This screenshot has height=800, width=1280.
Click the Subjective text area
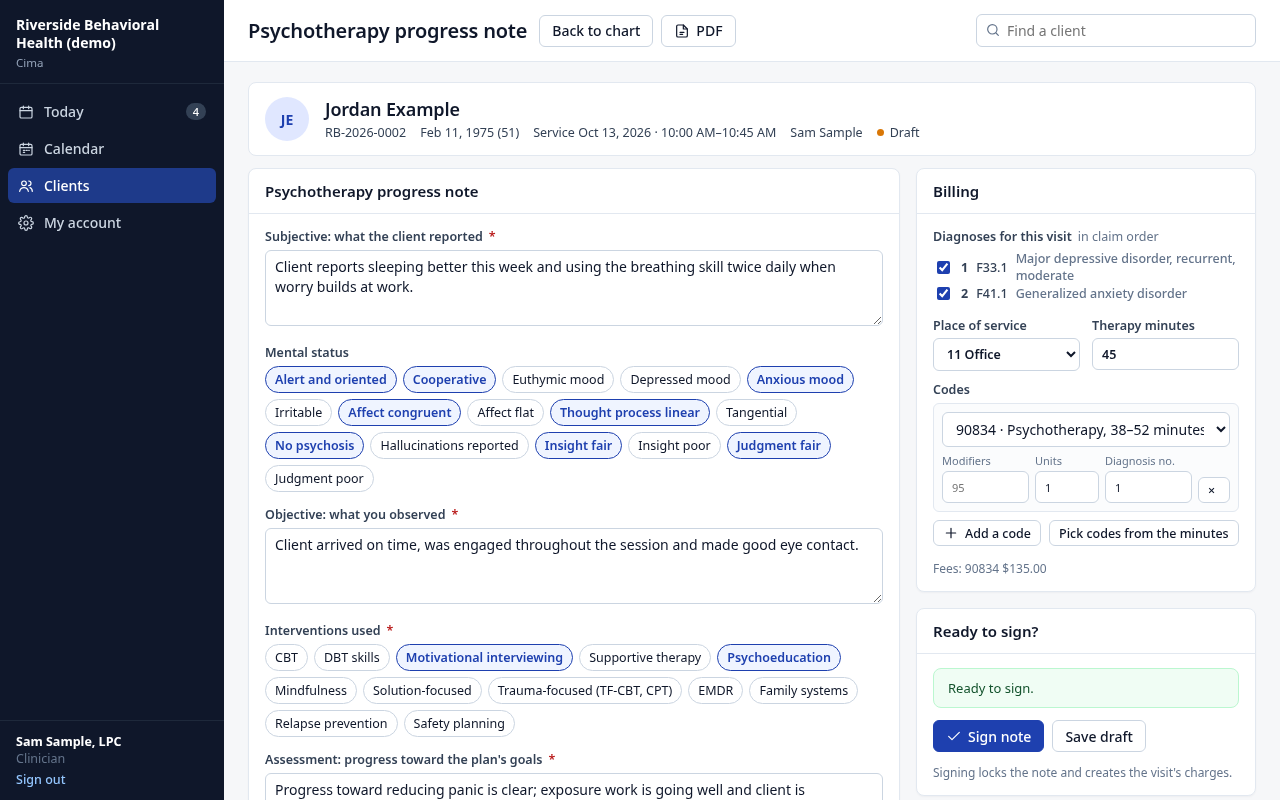pos(574,288)
